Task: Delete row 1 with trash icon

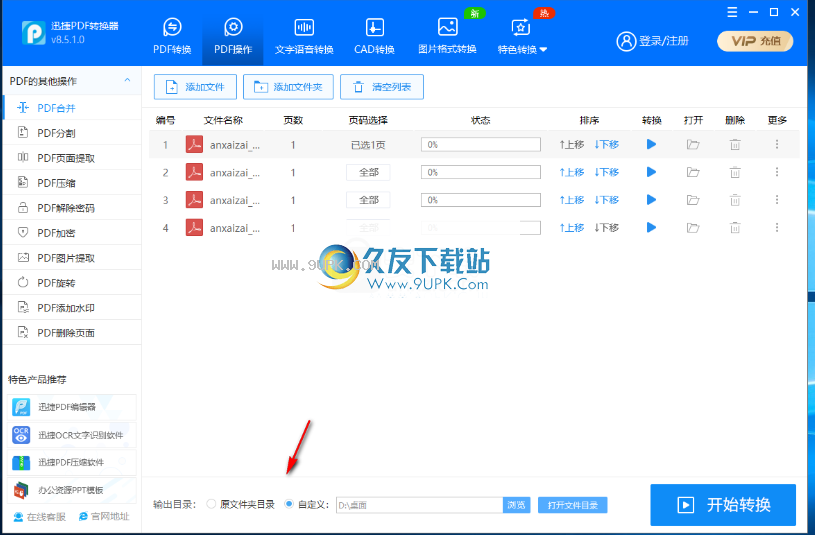Action: [x=735, y=144]
